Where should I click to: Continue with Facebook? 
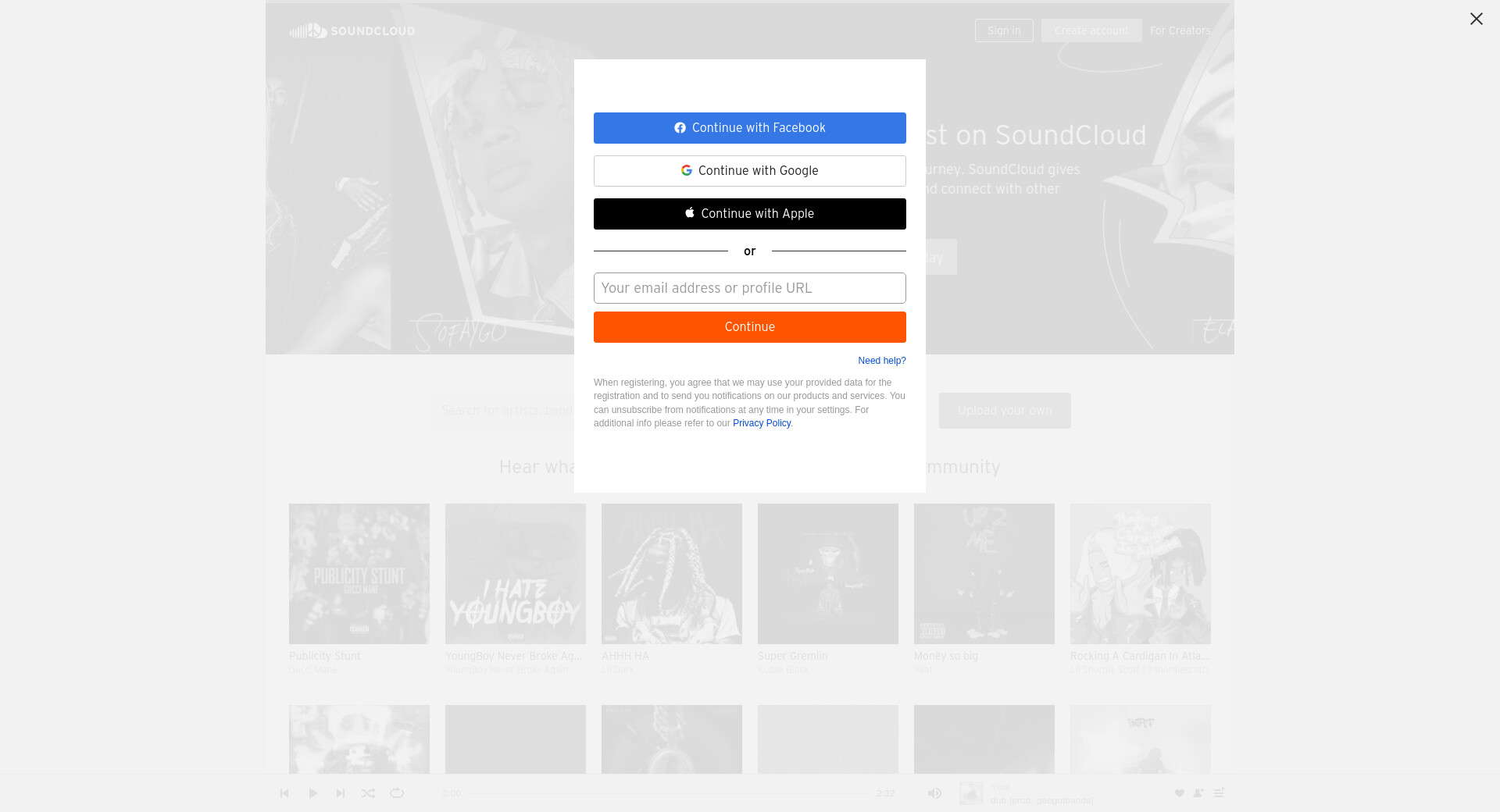point(750,128)
